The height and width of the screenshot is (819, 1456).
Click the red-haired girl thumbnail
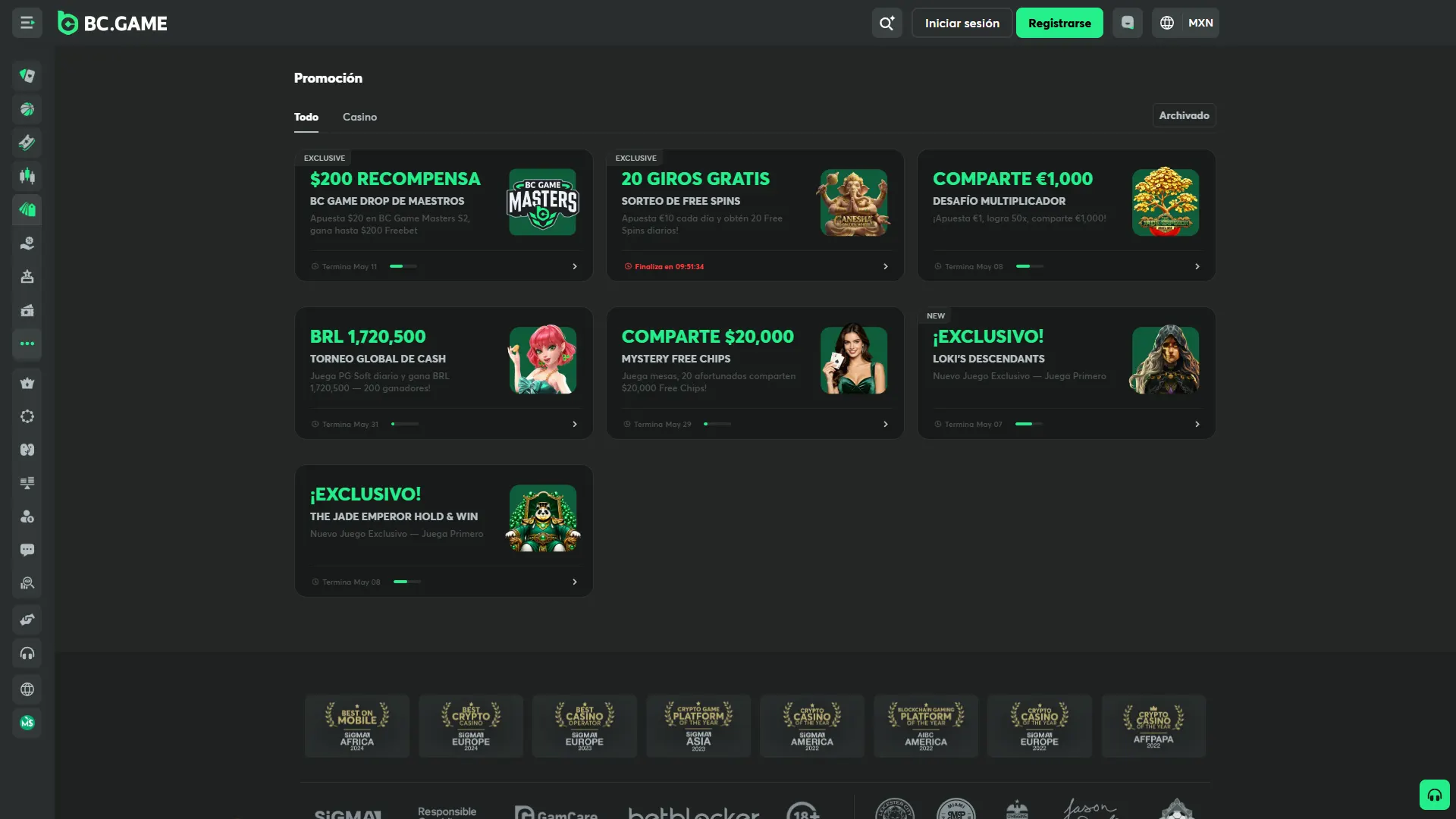543,360
